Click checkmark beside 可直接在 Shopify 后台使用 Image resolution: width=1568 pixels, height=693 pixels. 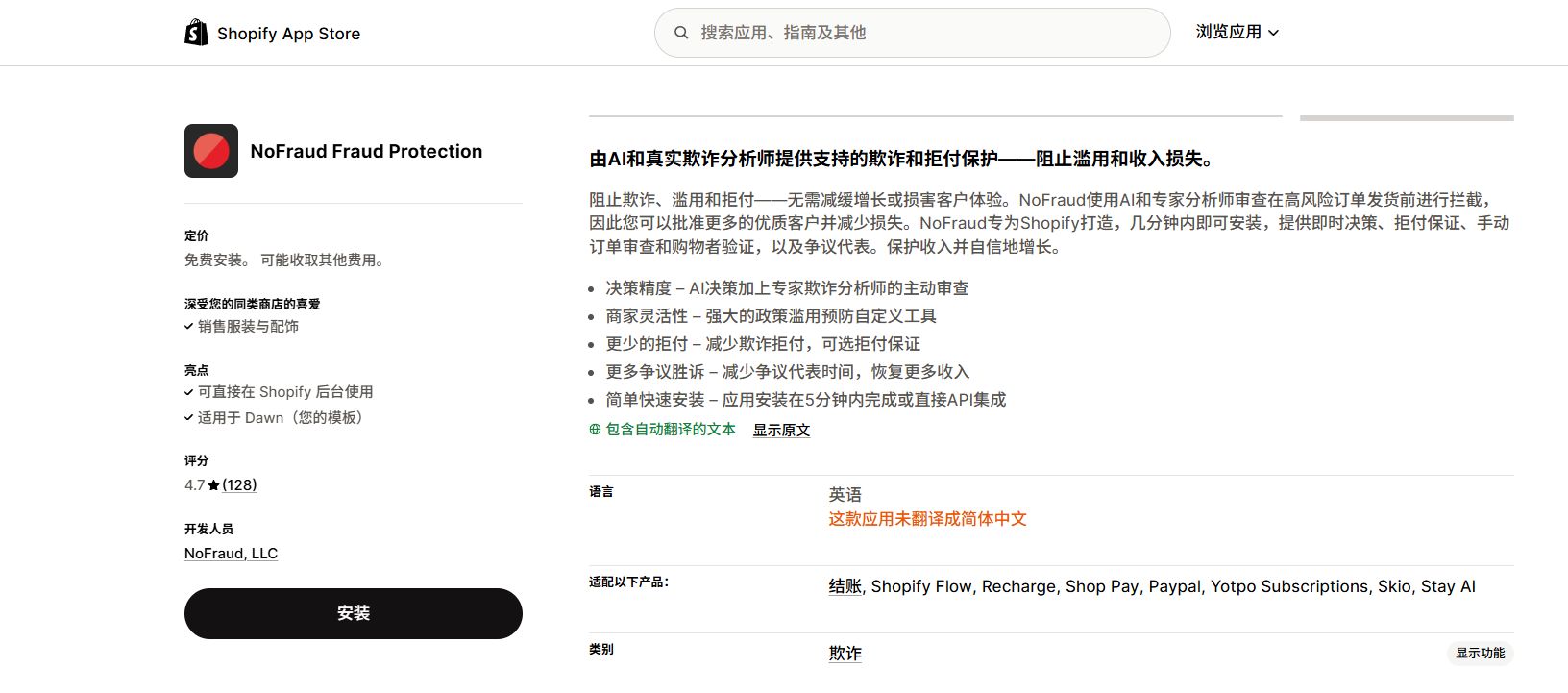click(189, 392)
